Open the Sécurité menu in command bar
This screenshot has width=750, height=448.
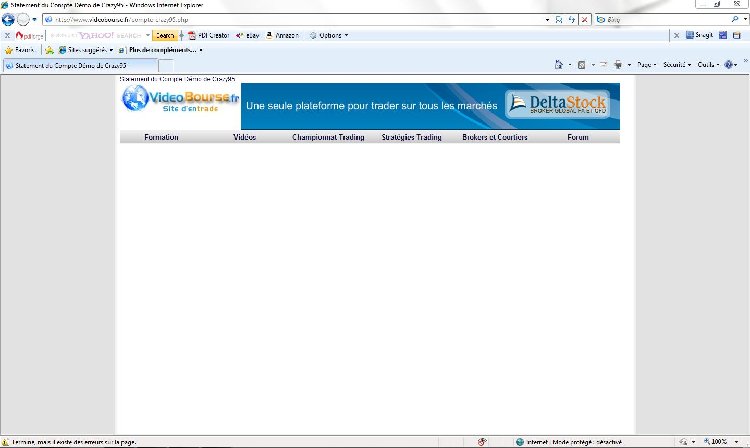click(677, 65)
